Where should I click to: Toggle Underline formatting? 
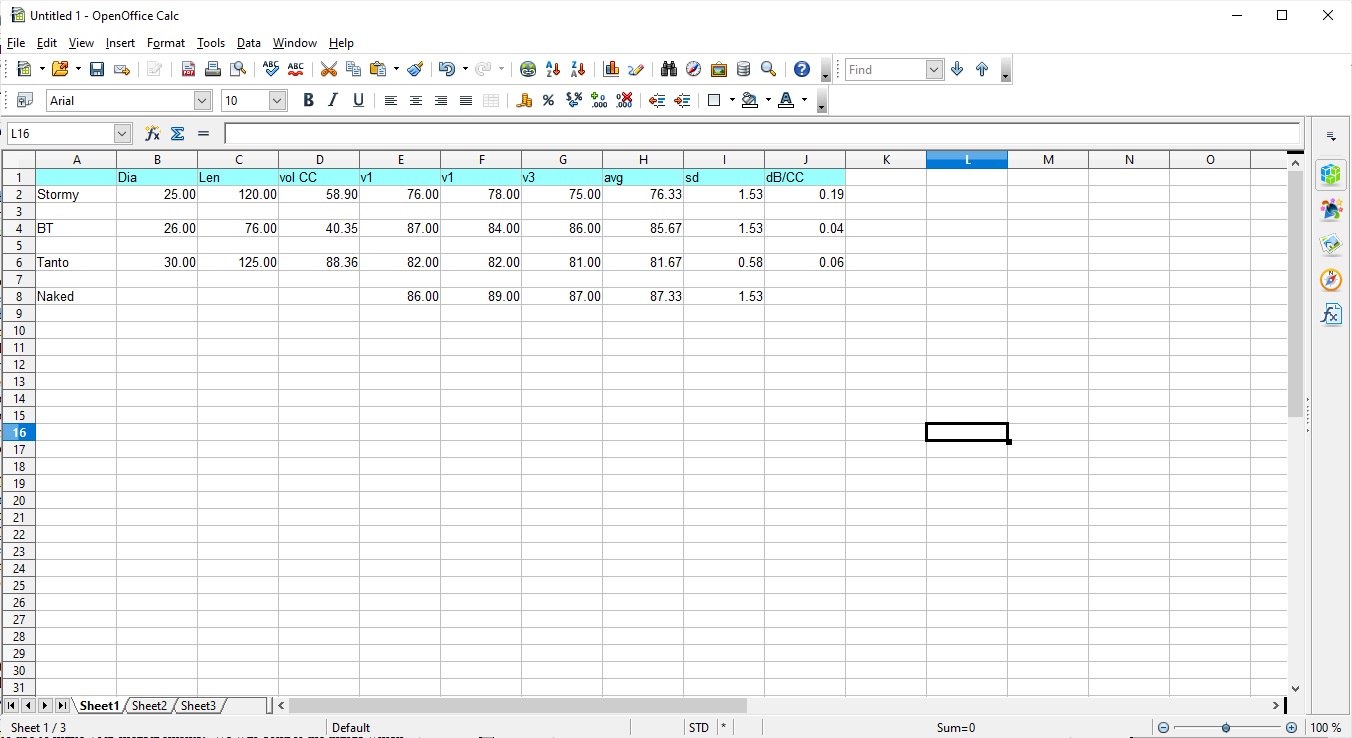[358, 100]
